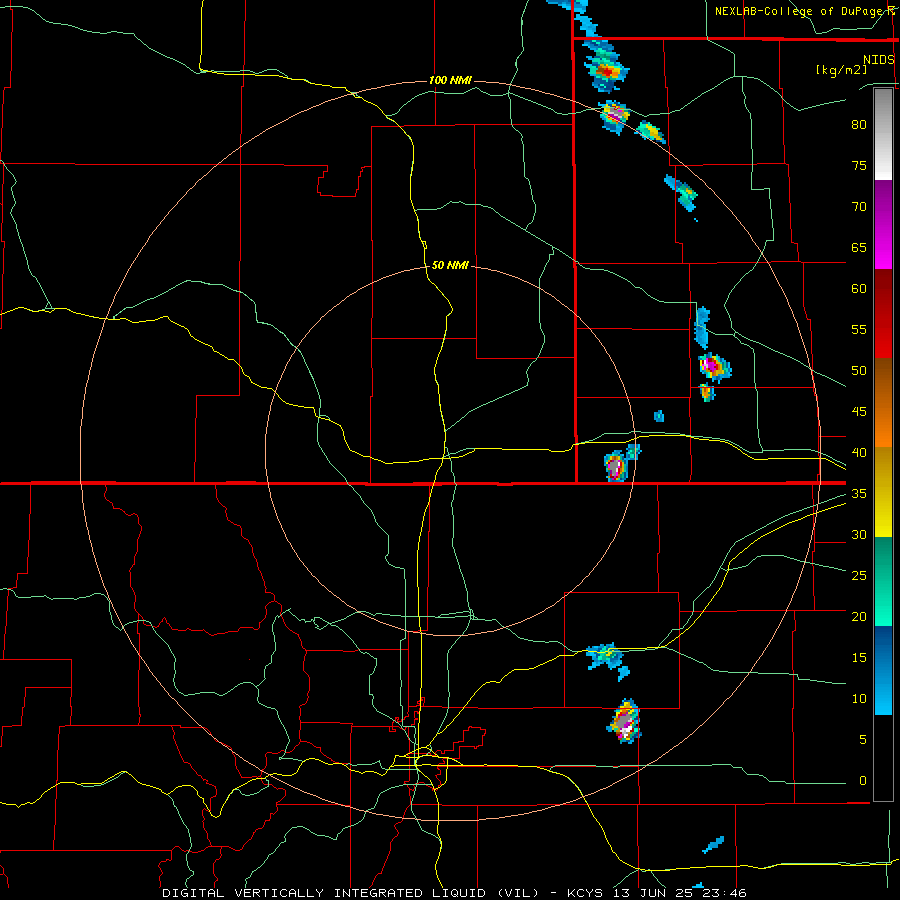
Task: Click the "[kg/m2]" units label
Action: (841, 70)
